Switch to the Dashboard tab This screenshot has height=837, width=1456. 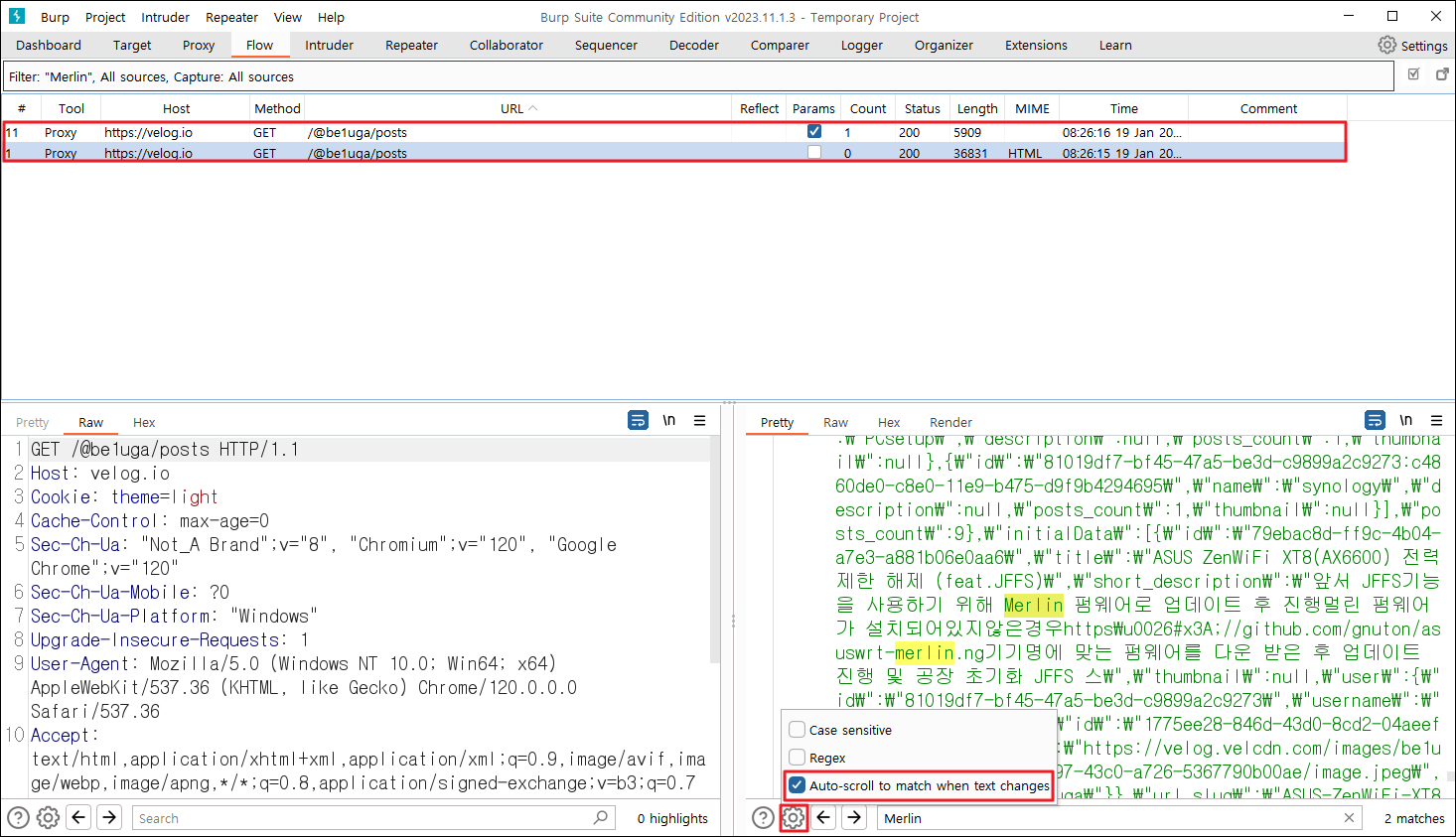(x=49, y=45)
